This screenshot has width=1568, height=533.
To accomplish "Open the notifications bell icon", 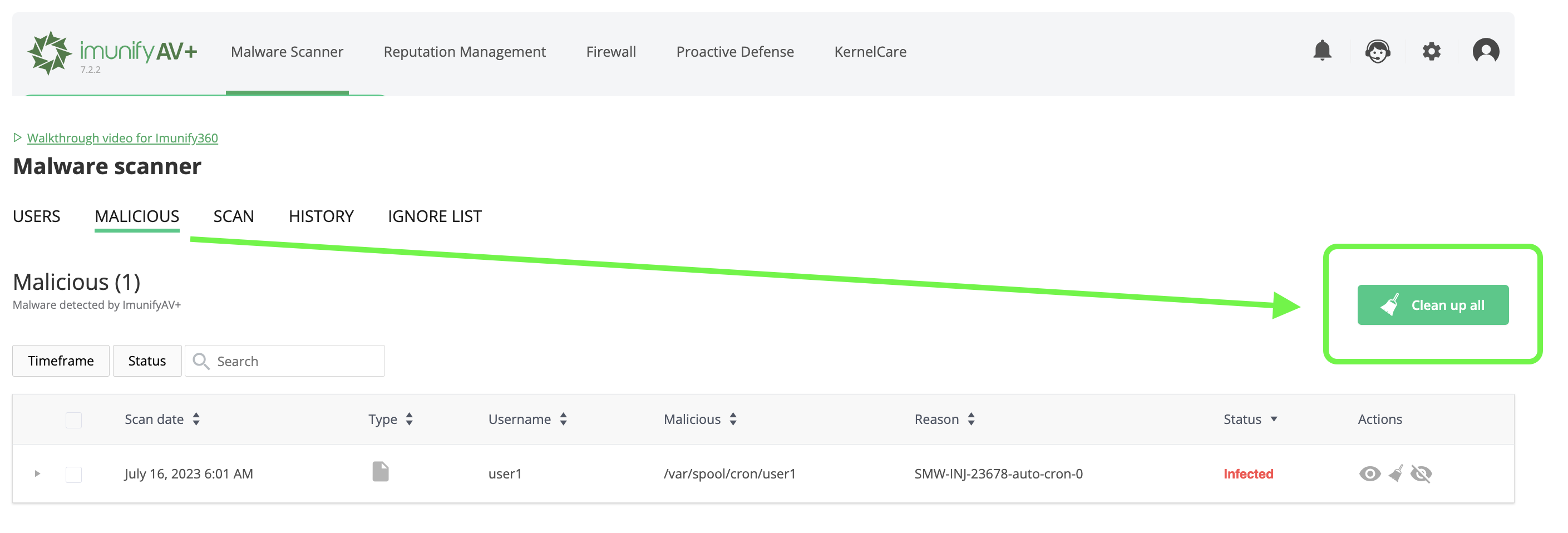I will pyautogui.click(x=1322, y=51).
